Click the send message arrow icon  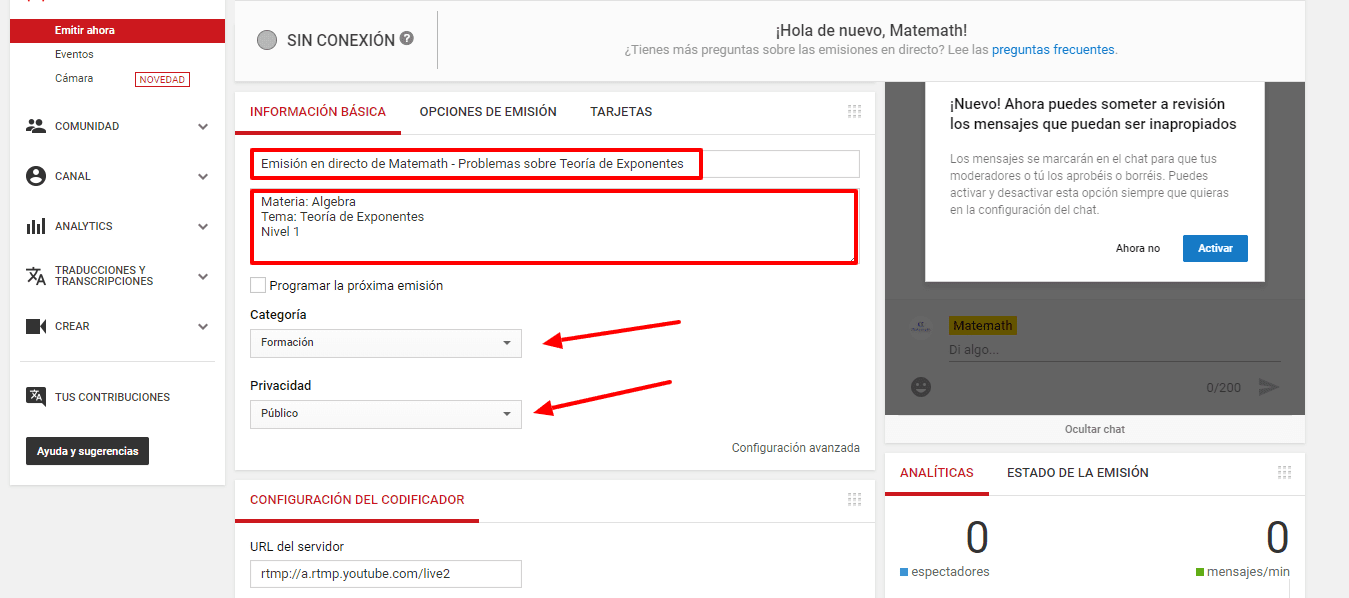tap(1269, 387)
